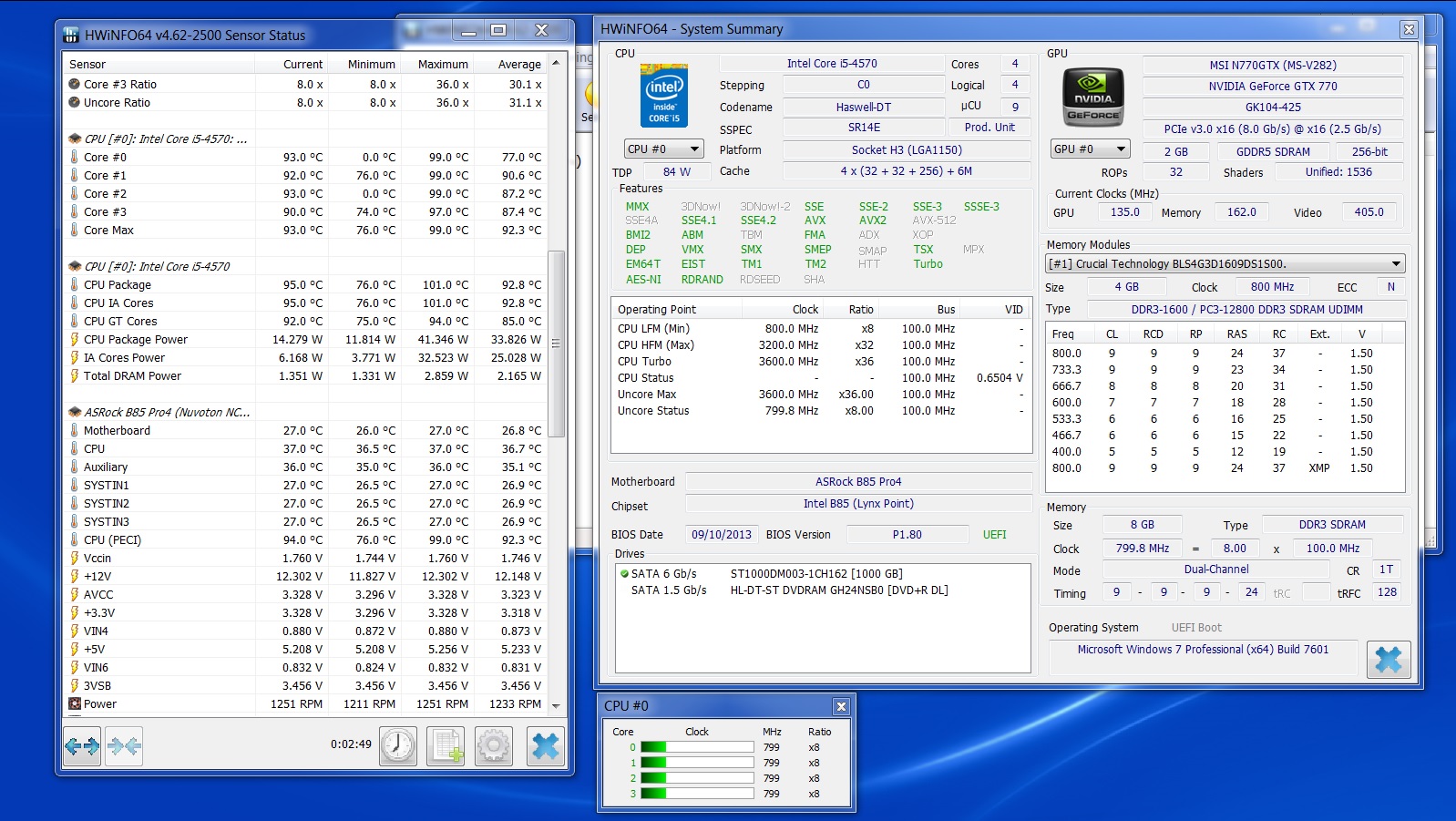Click the first CPU [#0] Intel Core i5-4570 group icon
Screen dimensions: 1456x821
(75, 139)
